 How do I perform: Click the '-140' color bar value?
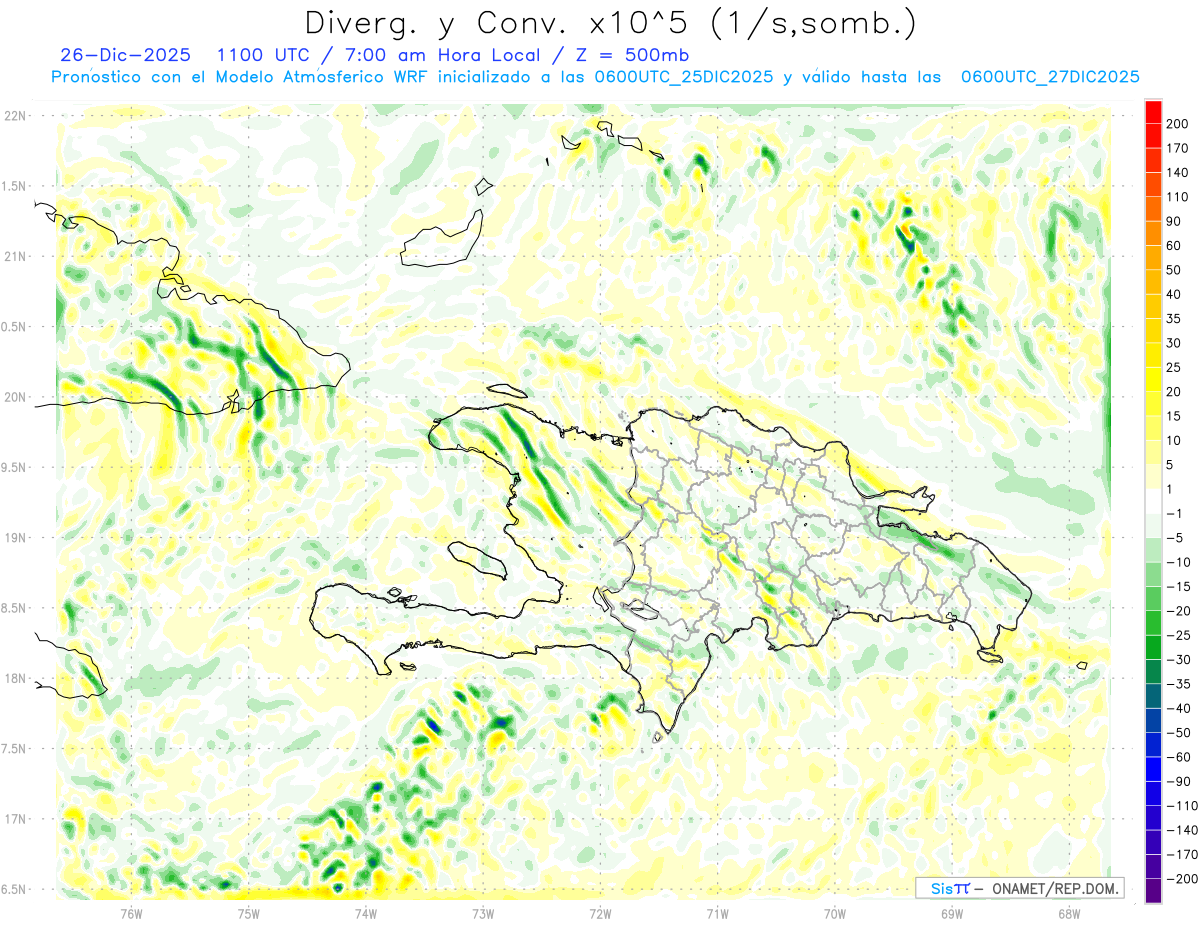1182,830
